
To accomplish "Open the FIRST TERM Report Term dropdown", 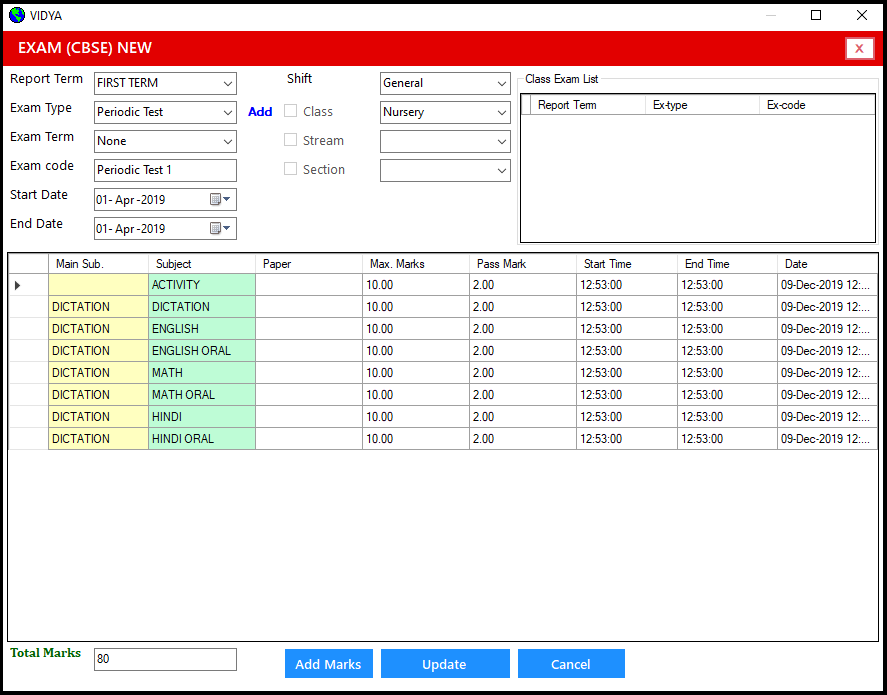I will 227,83.
